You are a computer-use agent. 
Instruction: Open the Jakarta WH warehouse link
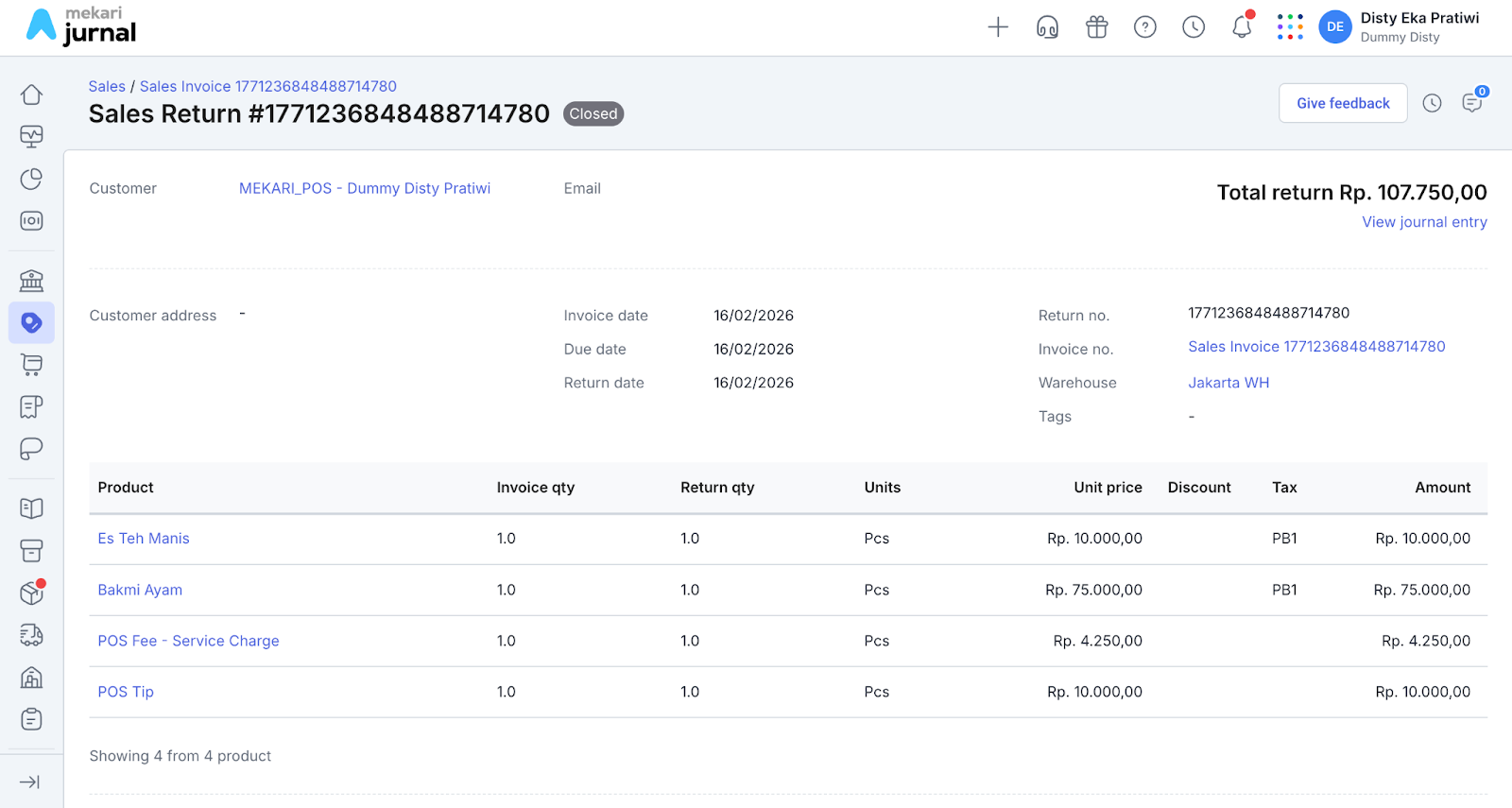point(1228,383)
